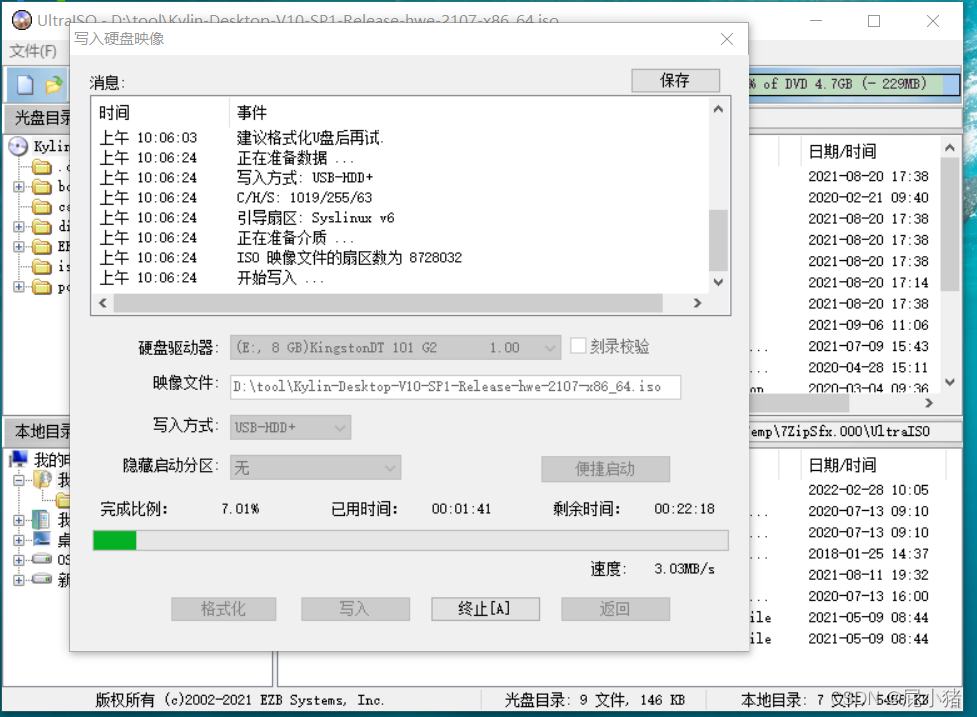Enable the 刻录校验 checkbox
The image size is (977, 717).
pyautogui.click(x=578, y=346)
